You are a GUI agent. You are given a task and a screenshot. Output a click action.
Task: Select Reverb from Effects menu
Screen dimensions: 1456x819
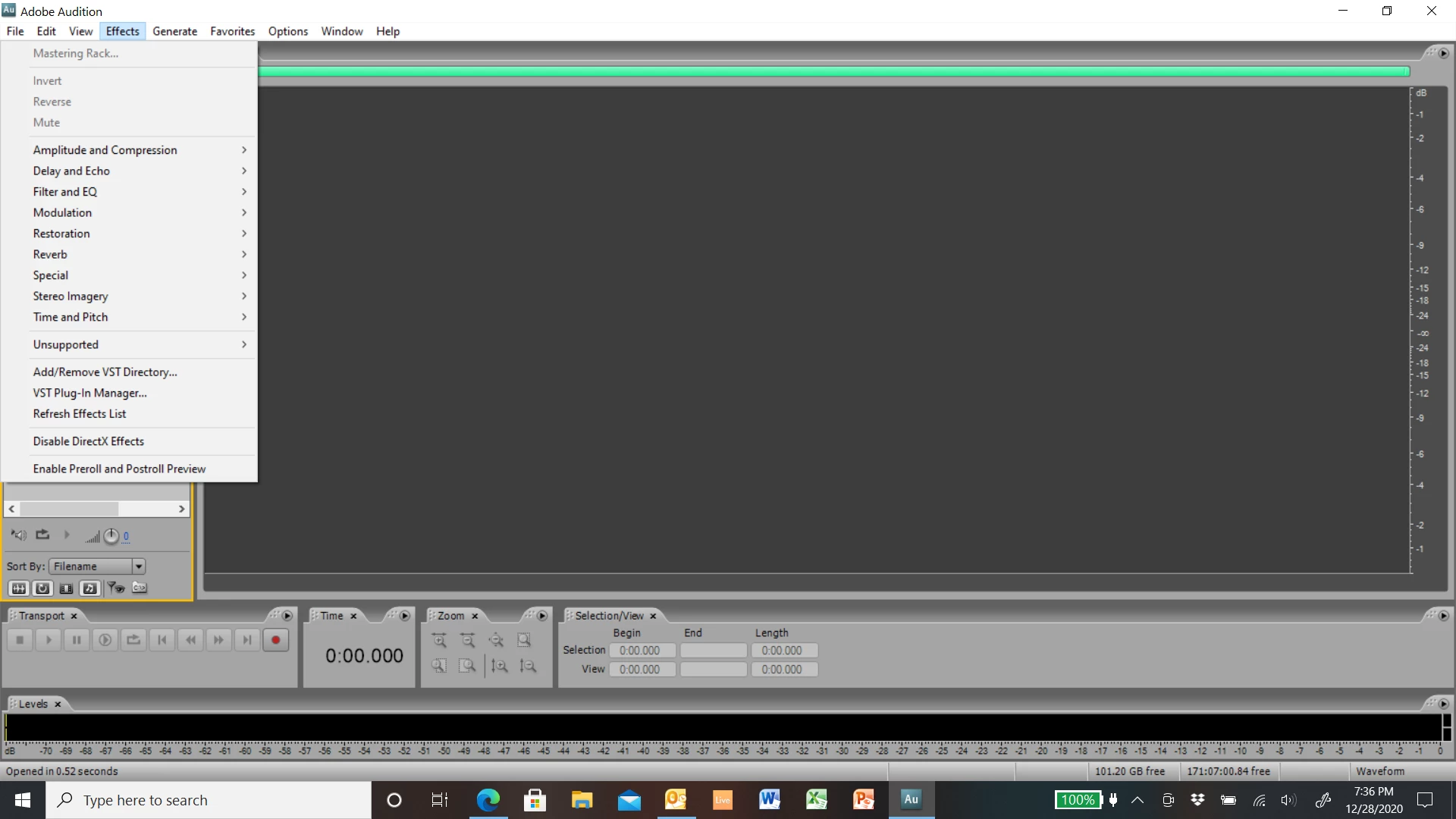(50, 255)
